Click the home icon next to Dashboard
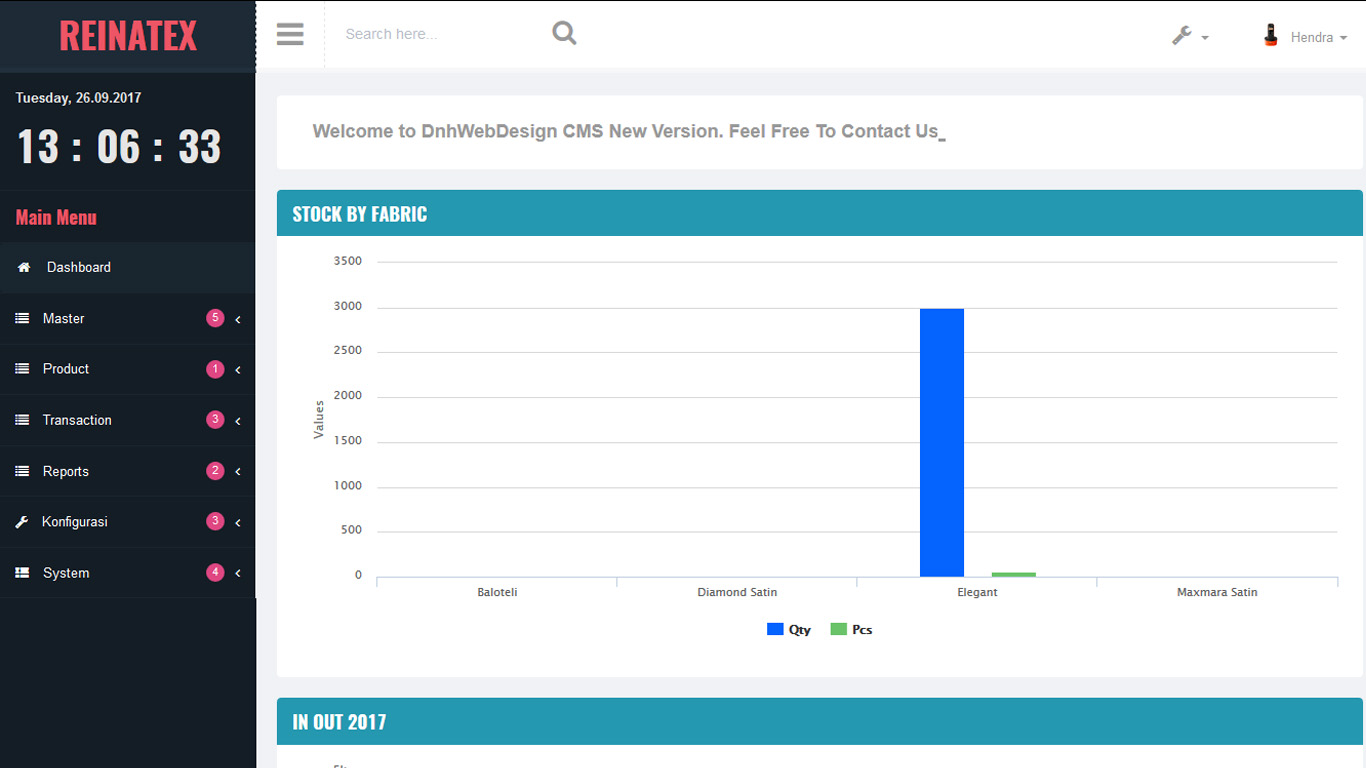The image size is (1366, 768). pos(24,268)
